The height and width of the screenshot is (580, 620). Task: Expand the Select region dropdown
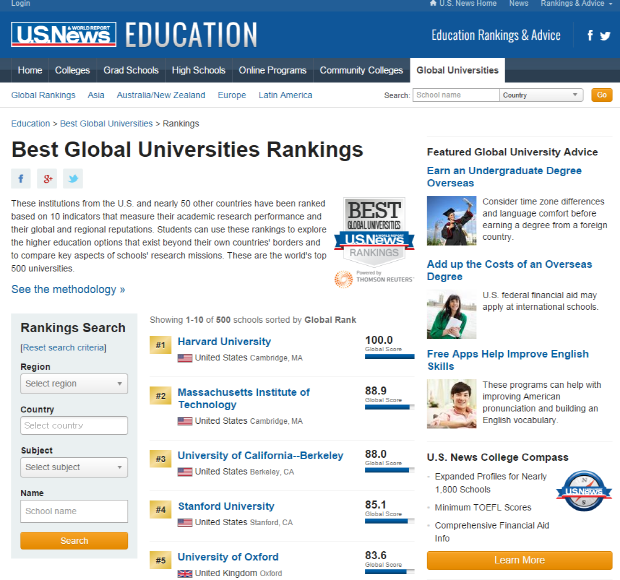pos(74,384)
